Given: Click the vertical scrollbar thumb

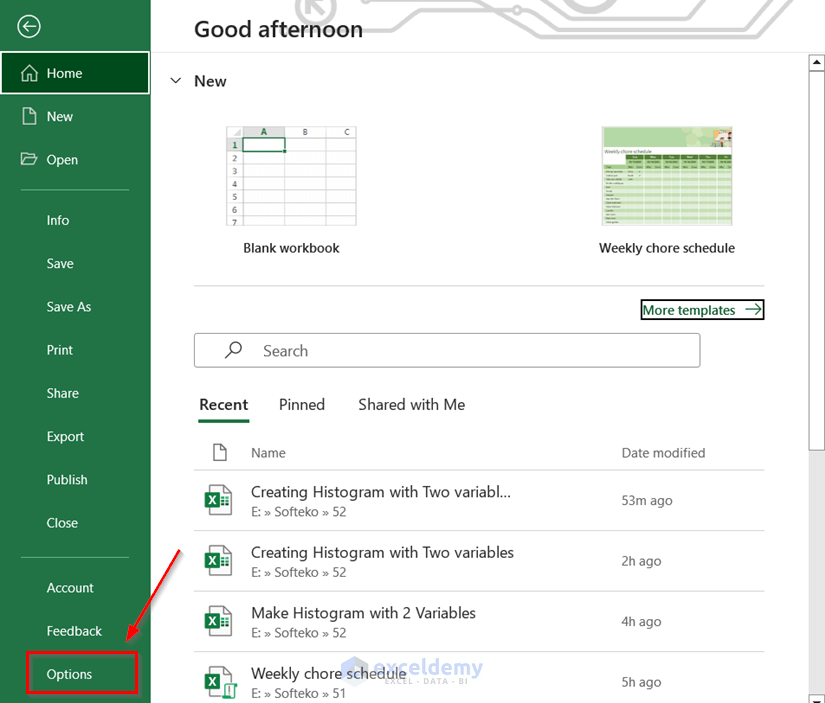Looking at the screenshot, I should [x=816, y=260].
